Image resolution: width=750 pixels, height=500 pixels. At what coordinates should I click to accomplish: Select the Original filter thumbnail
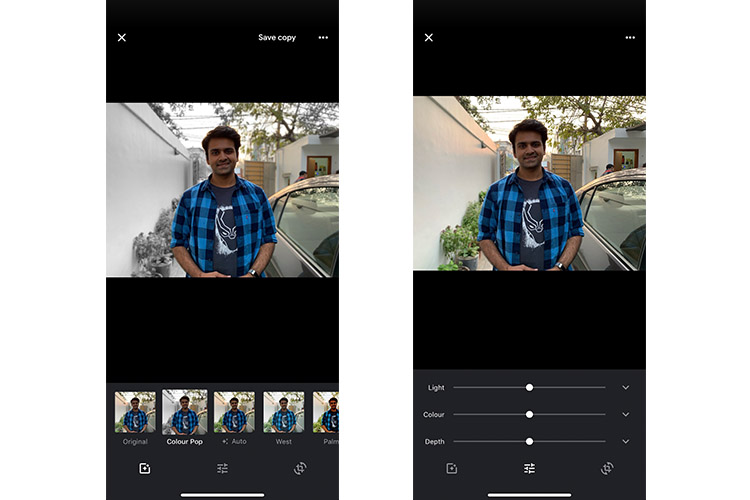[135, 412]
